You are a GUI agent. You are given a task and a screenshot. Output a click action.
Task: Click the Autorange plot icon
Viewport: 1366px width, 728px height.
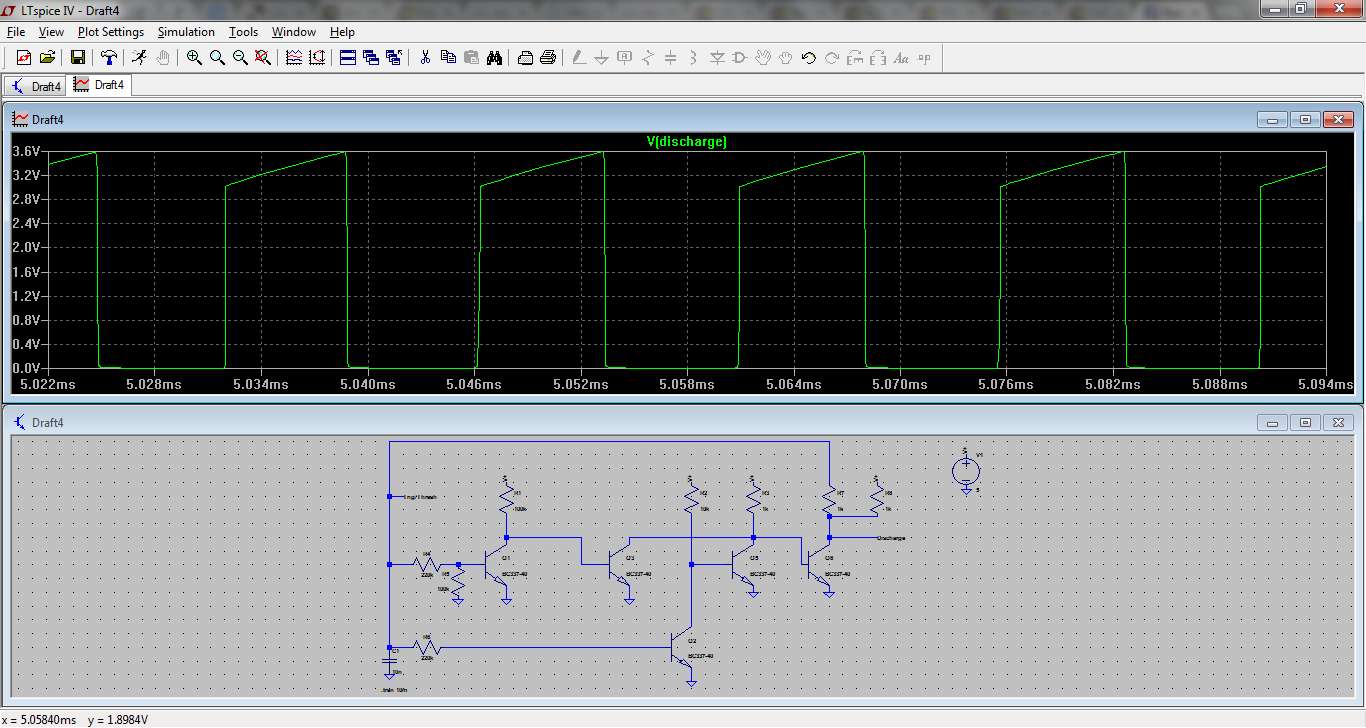[x=317, y=58]
